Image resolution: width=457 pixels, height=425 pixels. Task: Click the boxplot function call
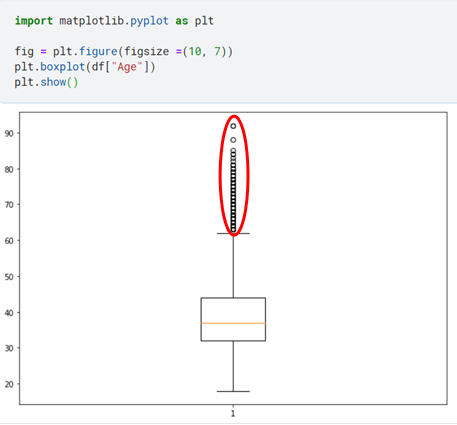62,67
